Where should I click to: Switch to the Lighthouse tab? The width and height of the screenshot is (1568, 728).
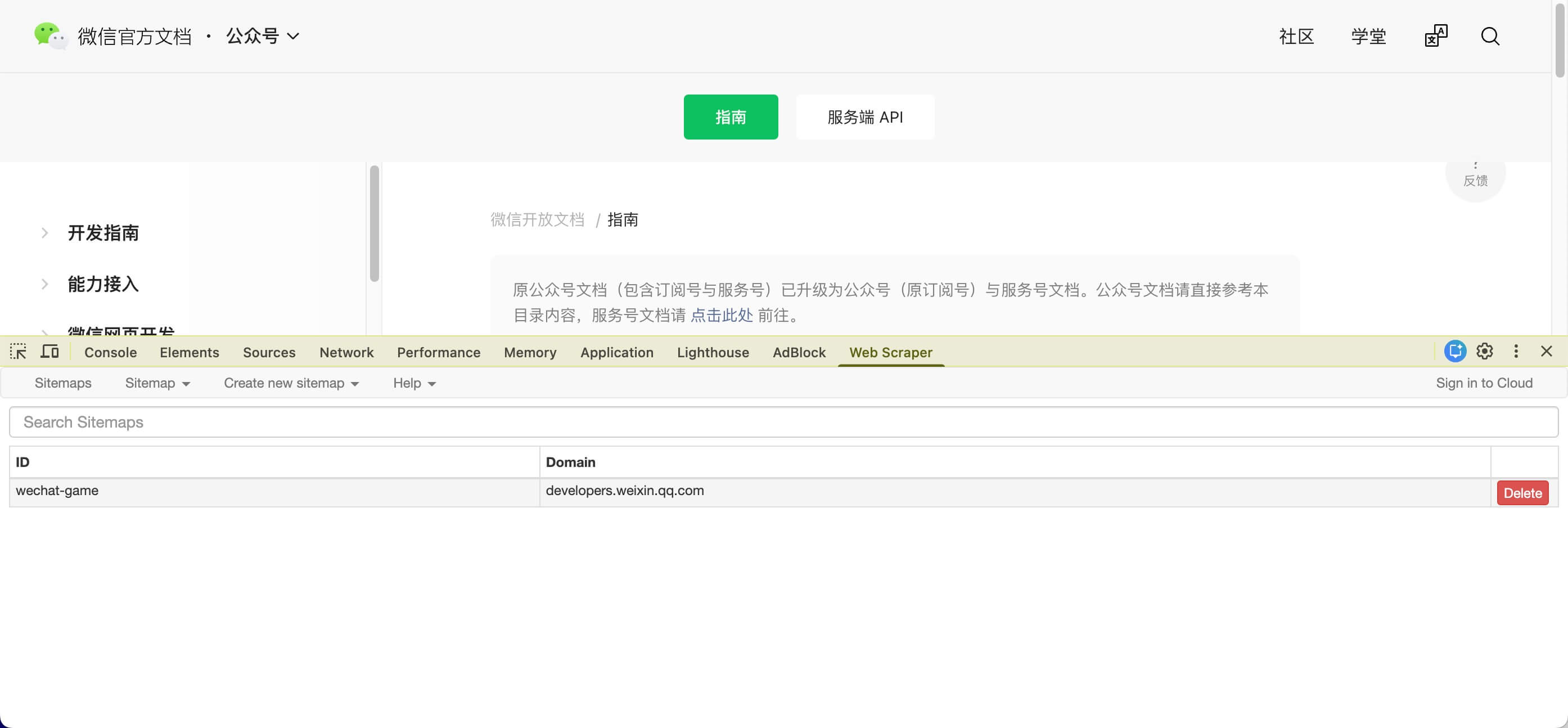(x=713, y=352)
